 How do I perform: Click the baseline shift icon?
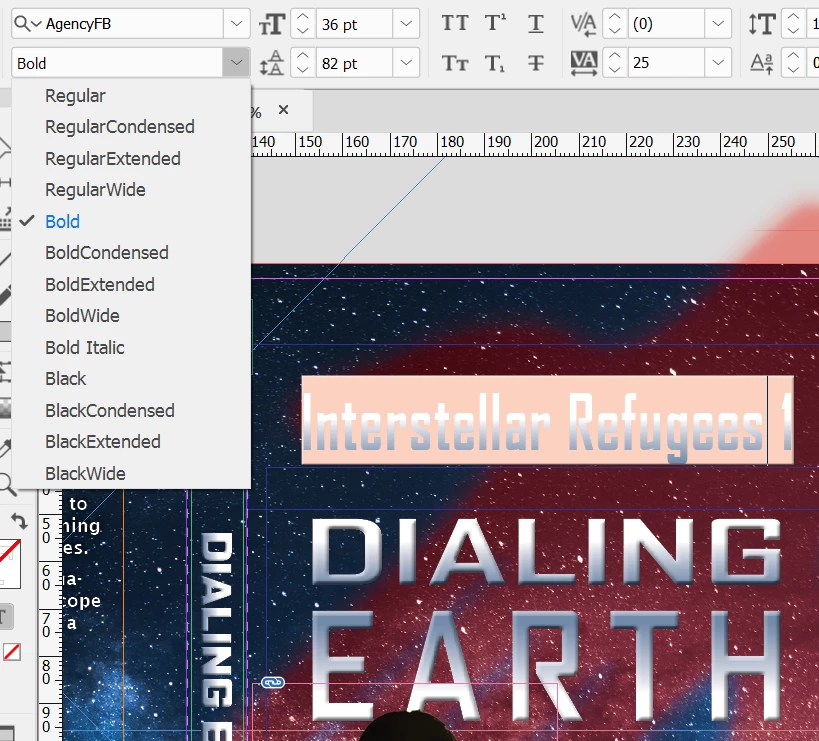762,64
